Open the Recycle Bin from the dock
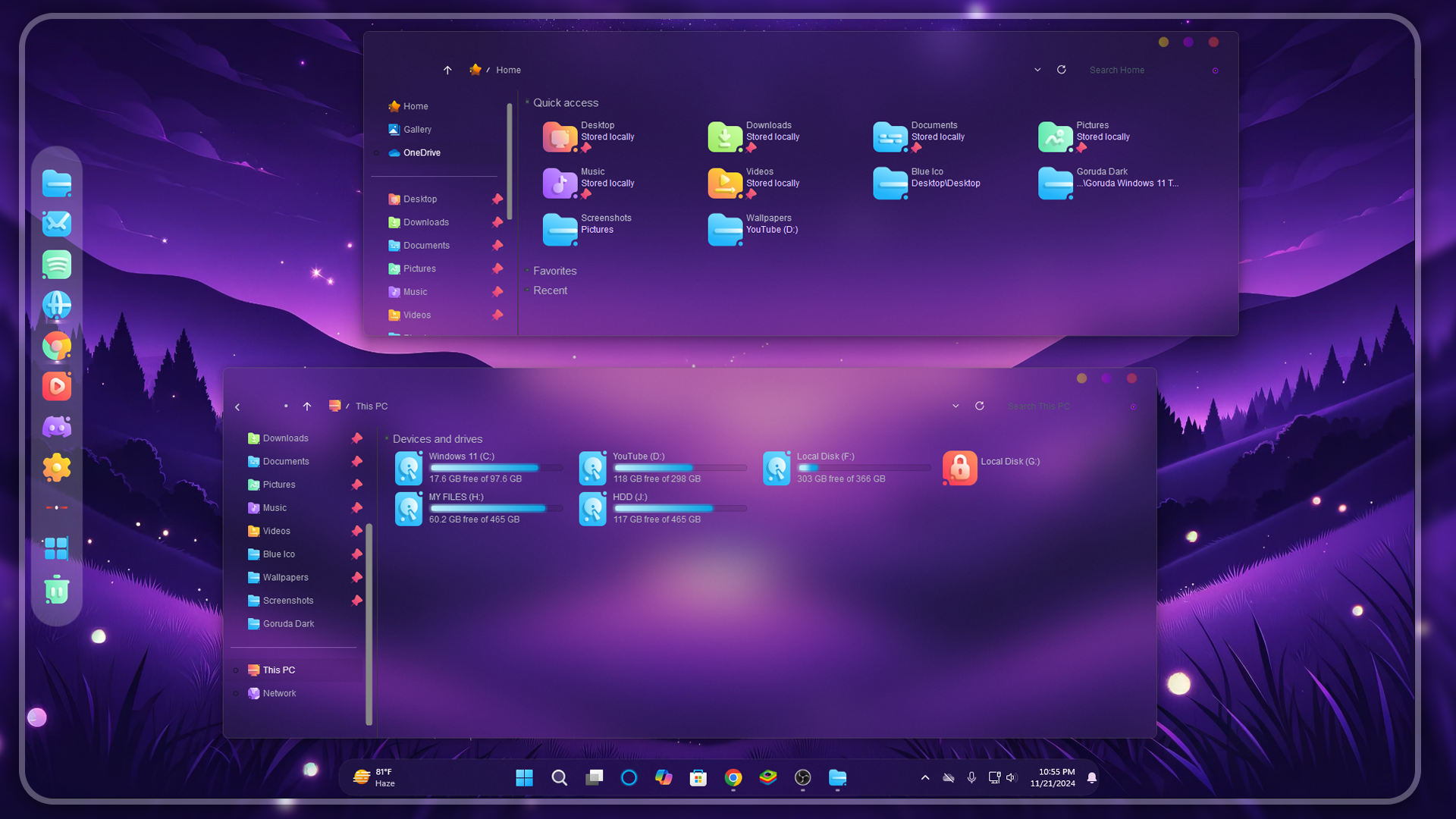The width and height of the screenshot is (1456, 819). click(57, 591)
